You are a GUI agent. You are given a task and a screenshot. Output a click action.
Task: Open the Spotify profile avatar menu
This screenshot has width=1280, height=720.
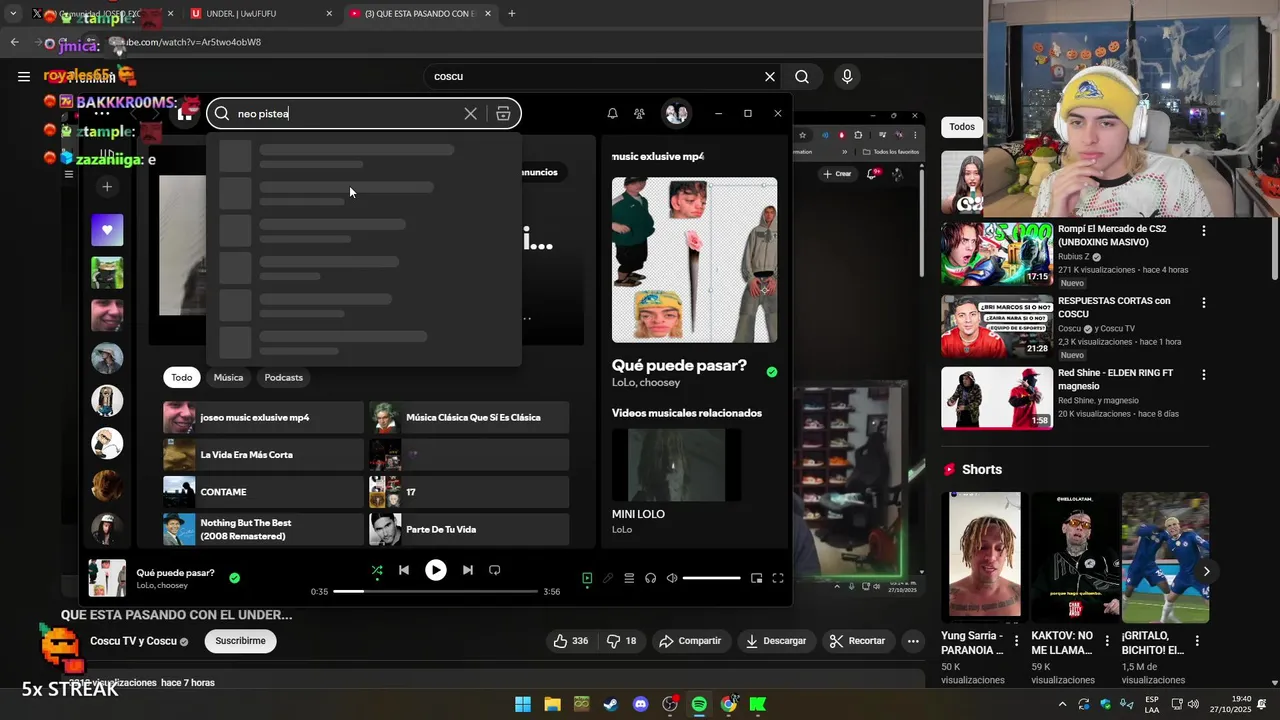(x=677, y=114)
